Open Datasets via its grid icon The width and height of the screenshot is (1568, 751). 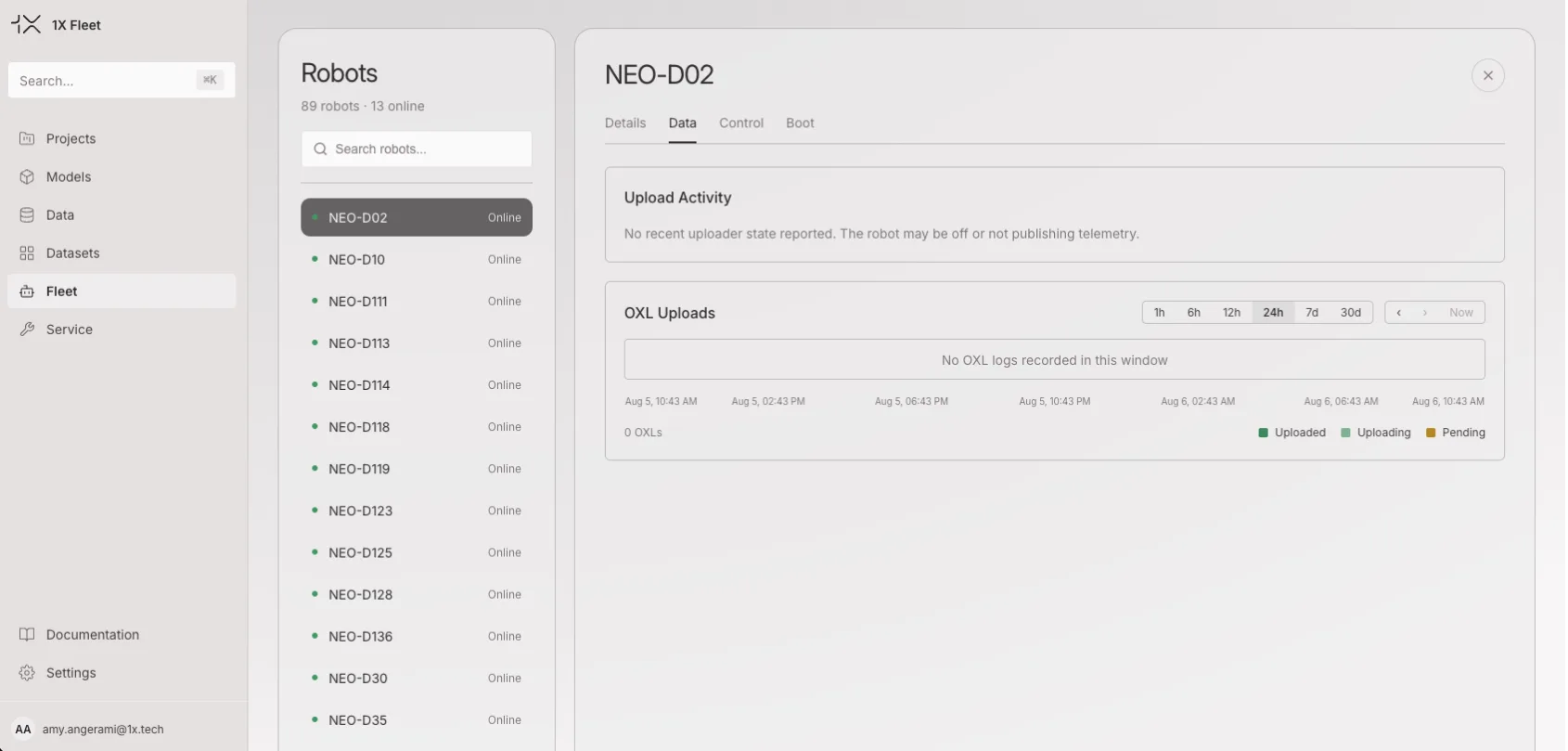coord(27,252)
